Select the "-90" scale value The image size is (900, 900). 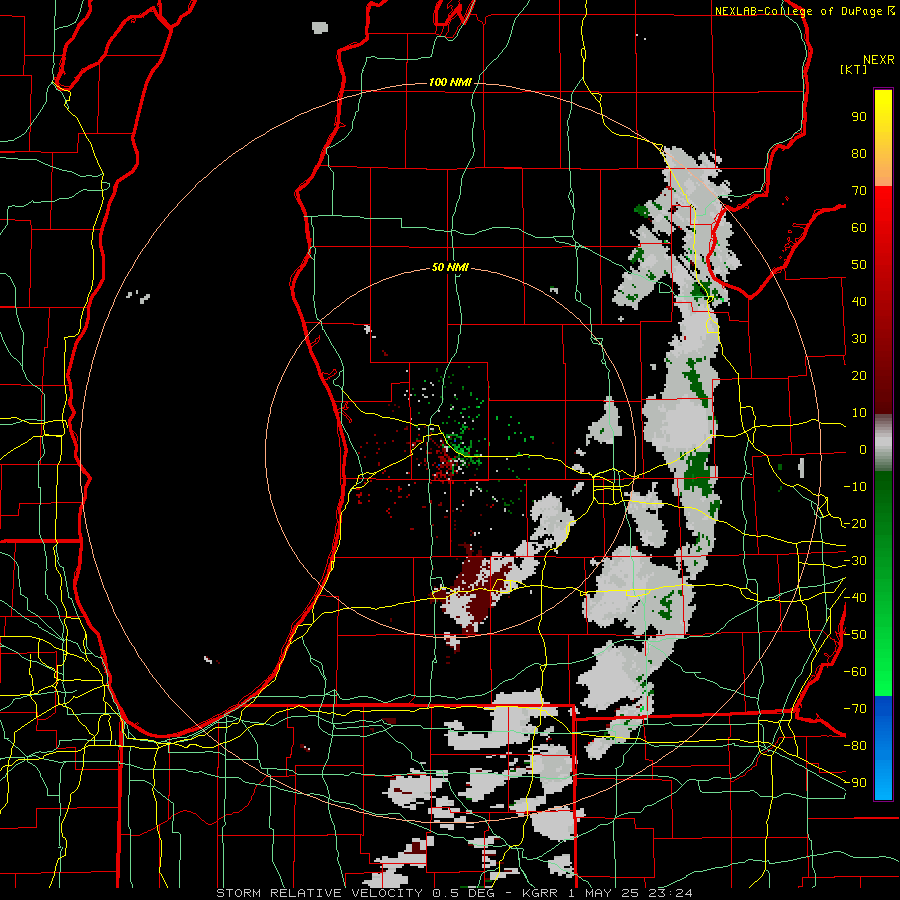pyautogui.click(x=855, y=782)
